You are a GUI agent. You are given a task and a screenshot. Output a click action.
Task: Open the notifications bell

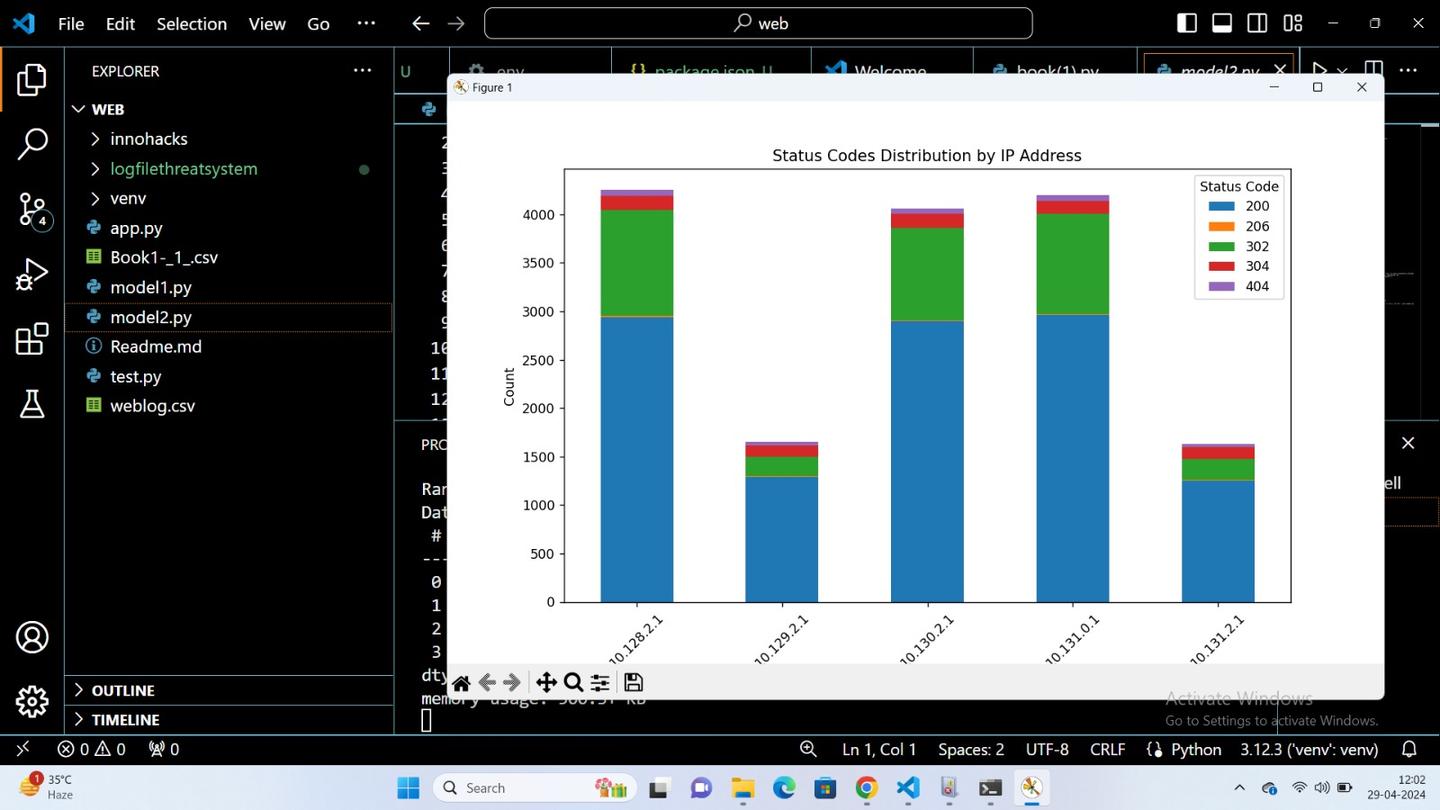(1409, 749)
